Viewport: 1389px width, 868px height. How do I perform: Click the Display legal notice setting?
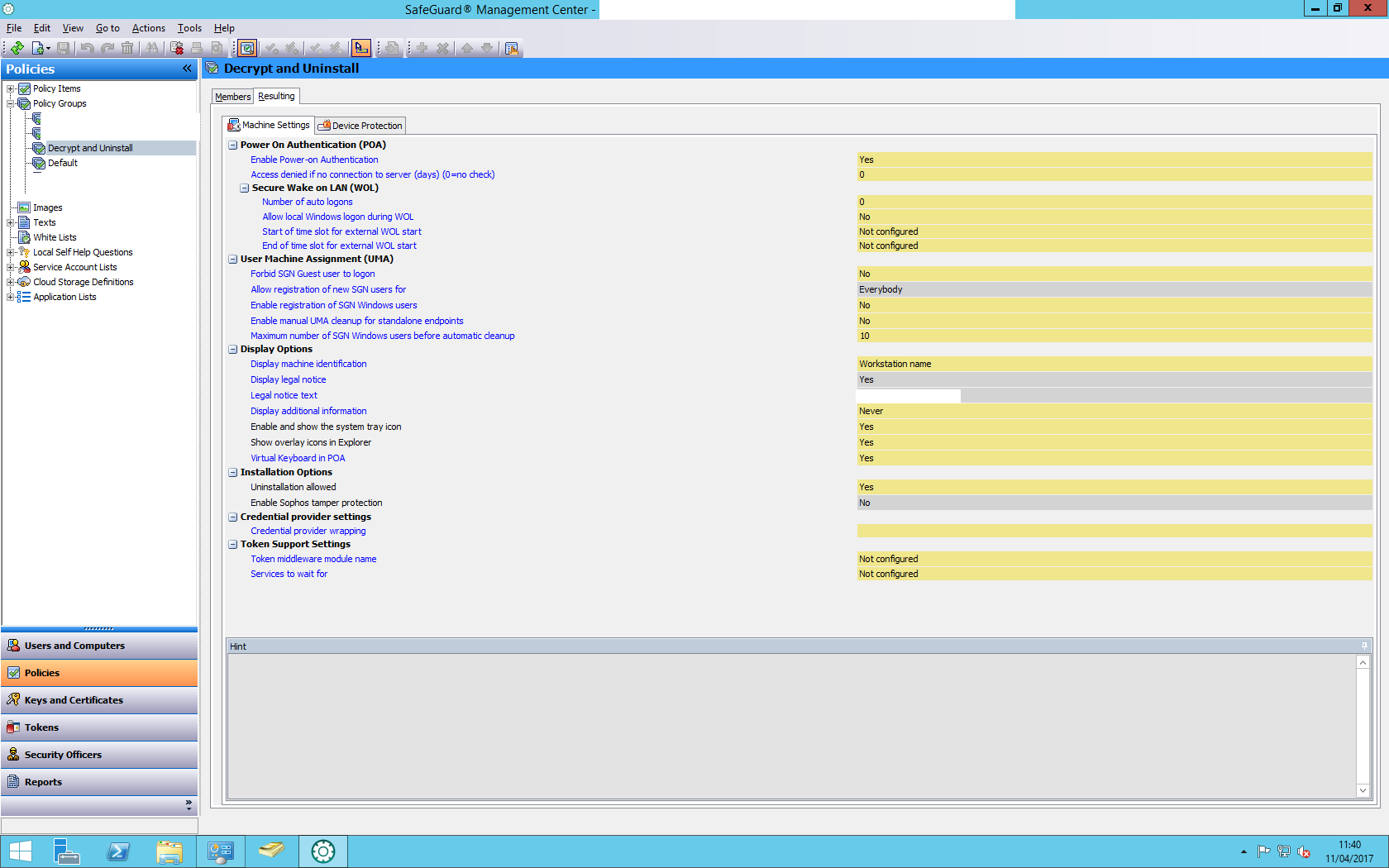pyautogui.click(x=289, y=379)
